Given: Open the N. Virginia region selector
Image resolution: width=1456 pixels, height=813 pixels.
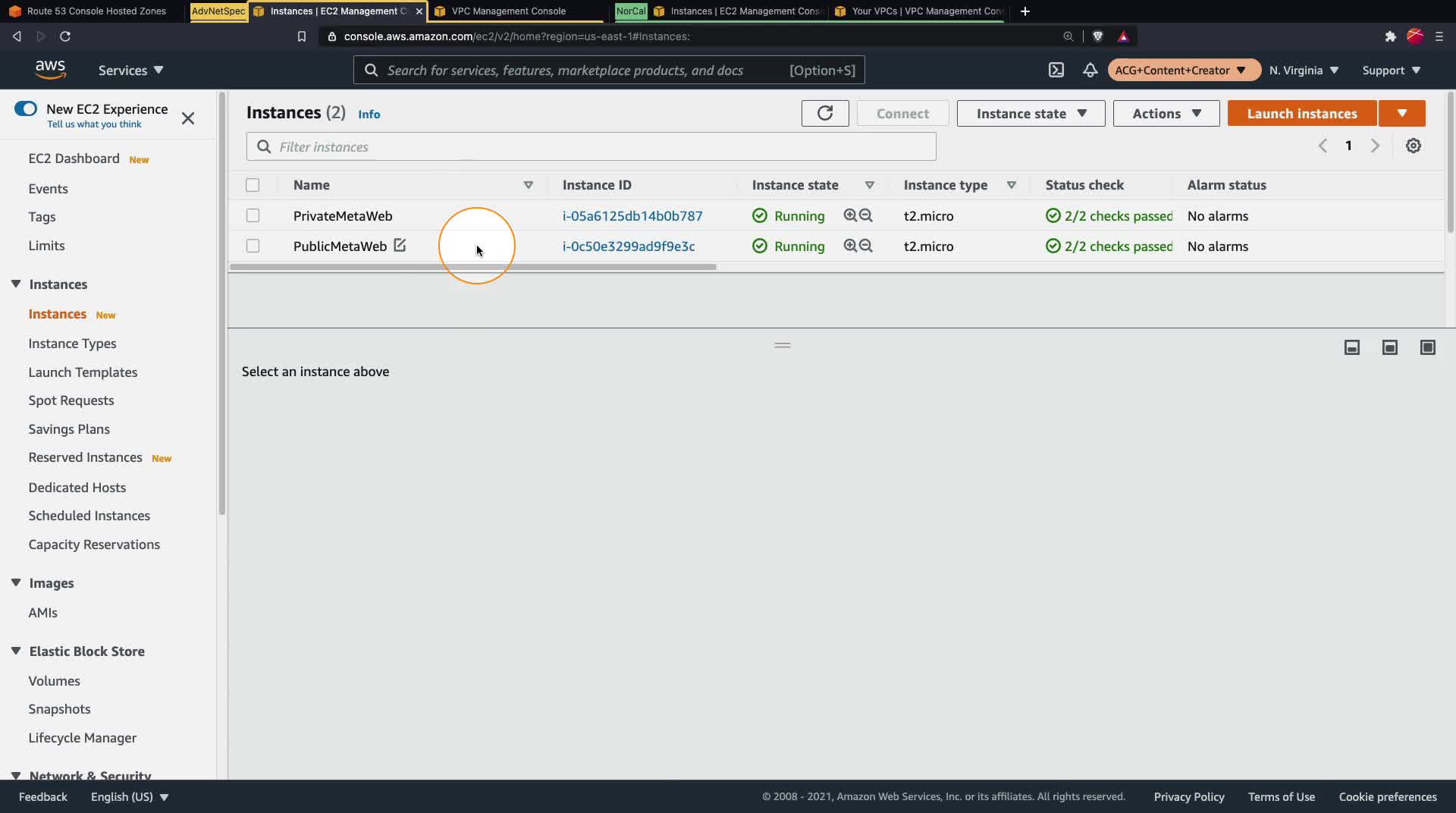Looking at the screenshot, I should [1304, 70].
